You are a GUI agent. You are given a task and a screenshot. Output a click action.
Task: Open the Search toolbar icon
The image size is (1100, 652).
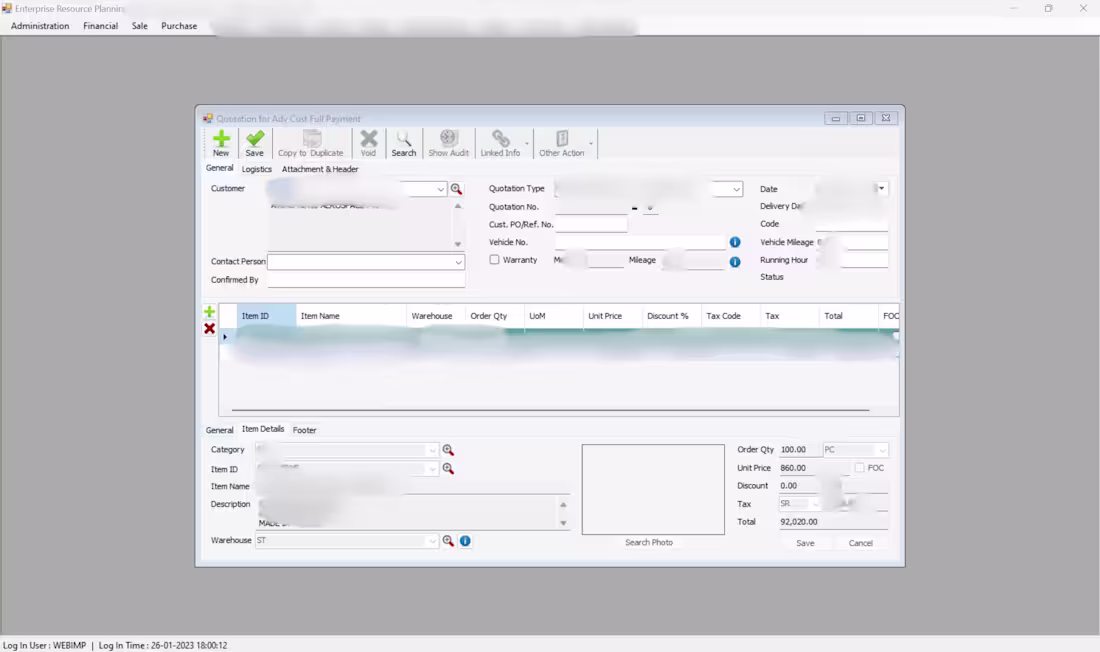(404, 141)
